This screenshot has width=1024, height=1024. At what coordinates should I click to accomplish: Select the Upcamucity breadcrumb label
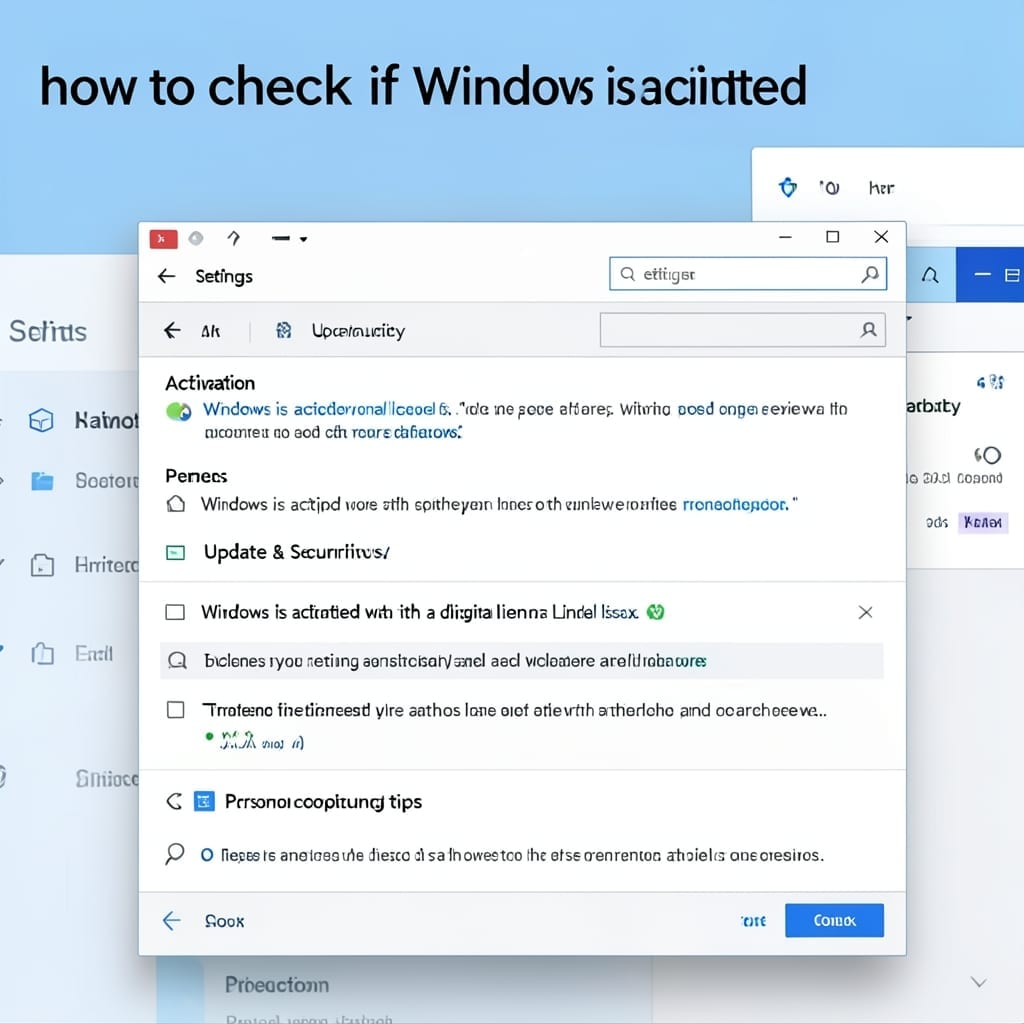point(359,331)
